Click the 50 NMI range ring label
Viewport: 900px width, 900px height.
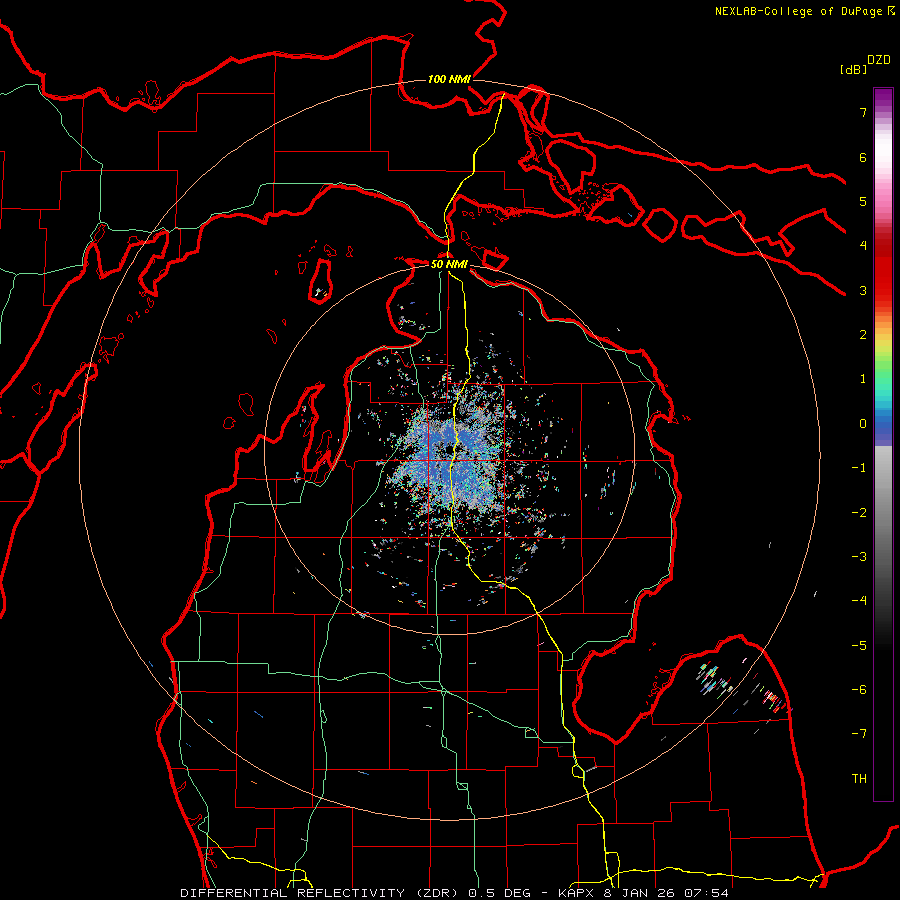pyautogui.click(x=449, y=265)
